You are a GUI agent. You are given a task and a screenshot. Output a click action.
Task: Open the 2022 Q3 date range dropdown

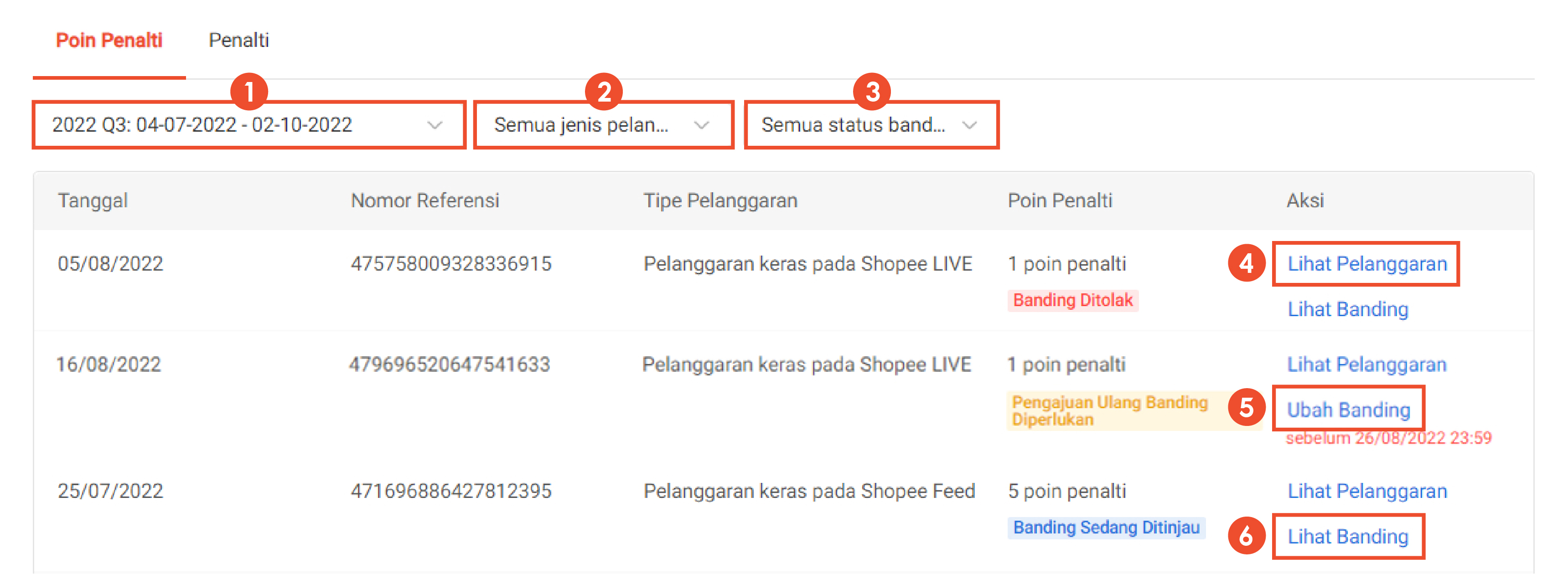243,125
